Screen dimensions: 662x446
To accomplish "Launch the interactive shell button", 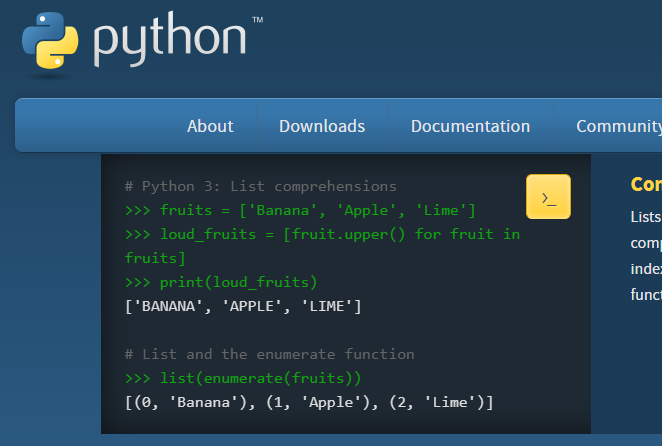I will [x=548, y=197].
